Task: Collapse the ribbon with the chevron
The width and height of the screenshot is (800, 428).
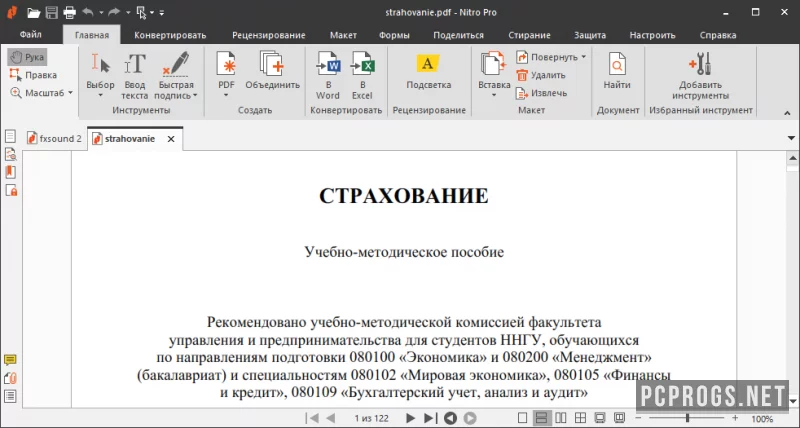Action: 787,113
